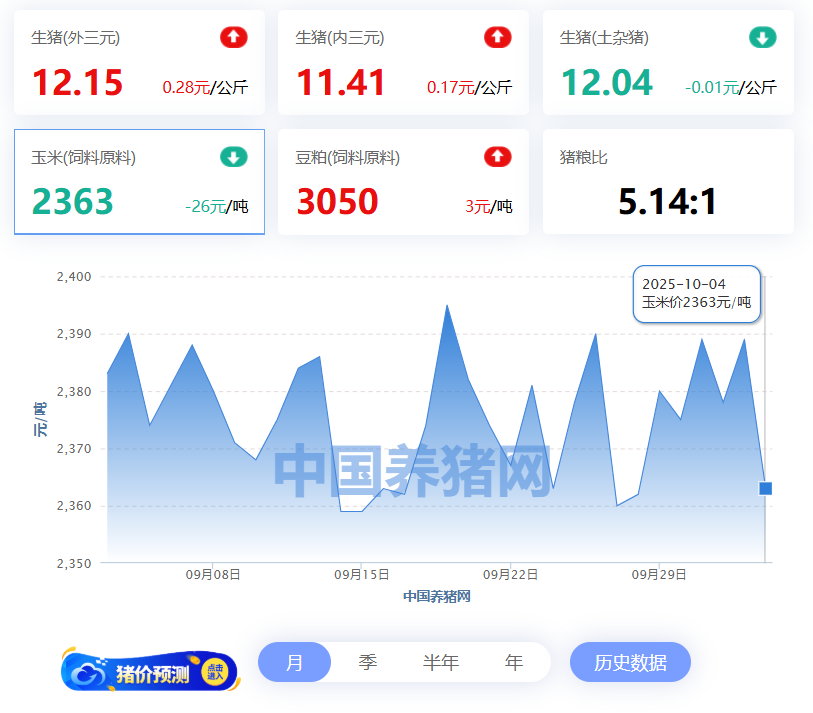Image resolution: width=813 pixels, height=713 pixels.
Task: Click the 2363 玉米 price value
Action: [73, 202]
